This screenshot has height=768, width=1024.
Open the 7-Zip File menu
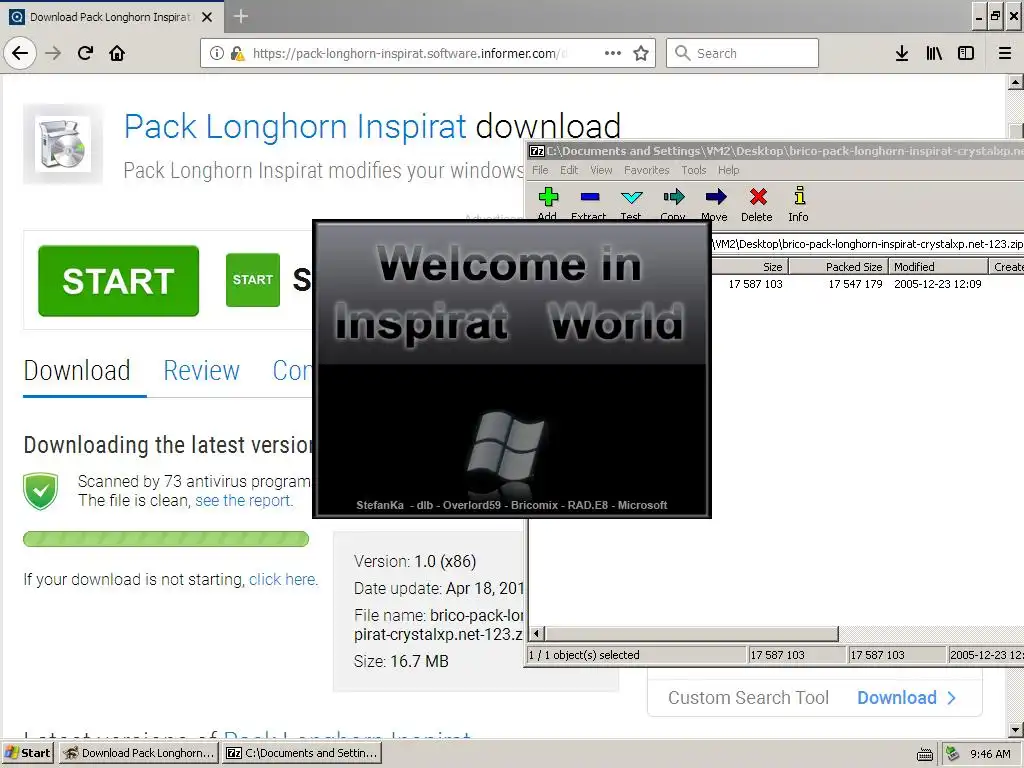pos(540,170)
